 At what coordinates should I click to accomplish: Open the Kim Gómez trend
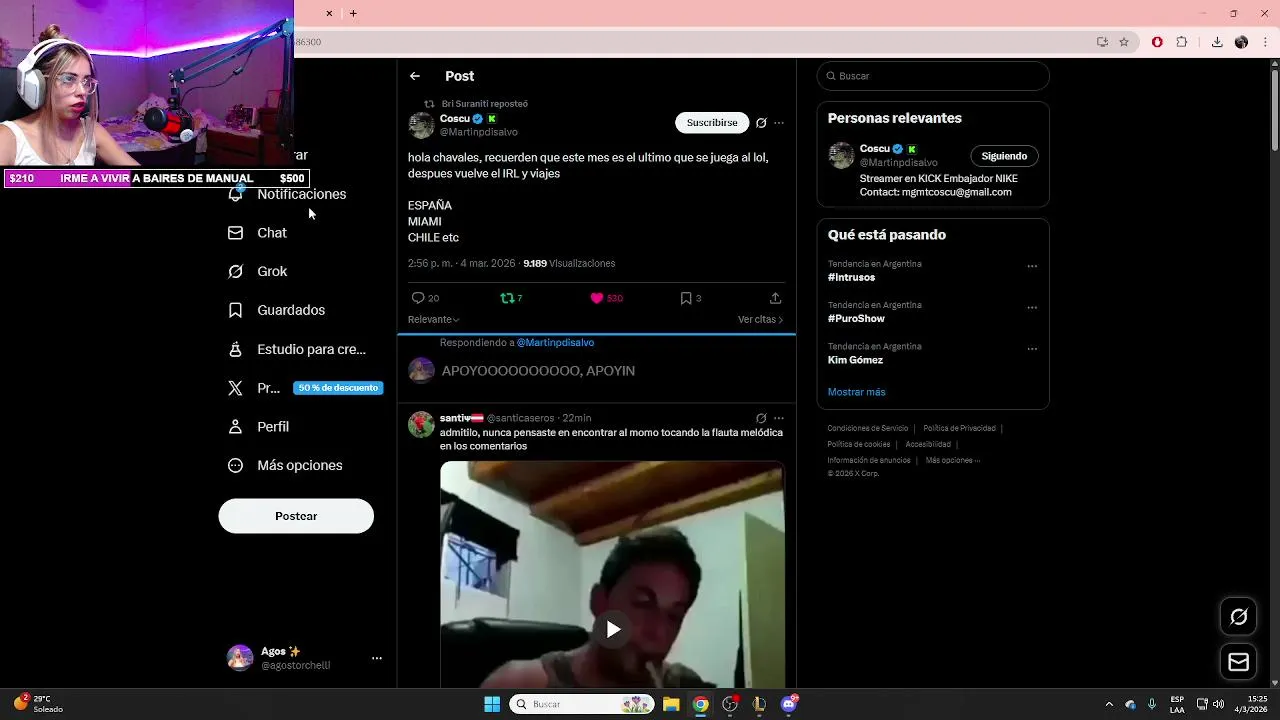855,360
